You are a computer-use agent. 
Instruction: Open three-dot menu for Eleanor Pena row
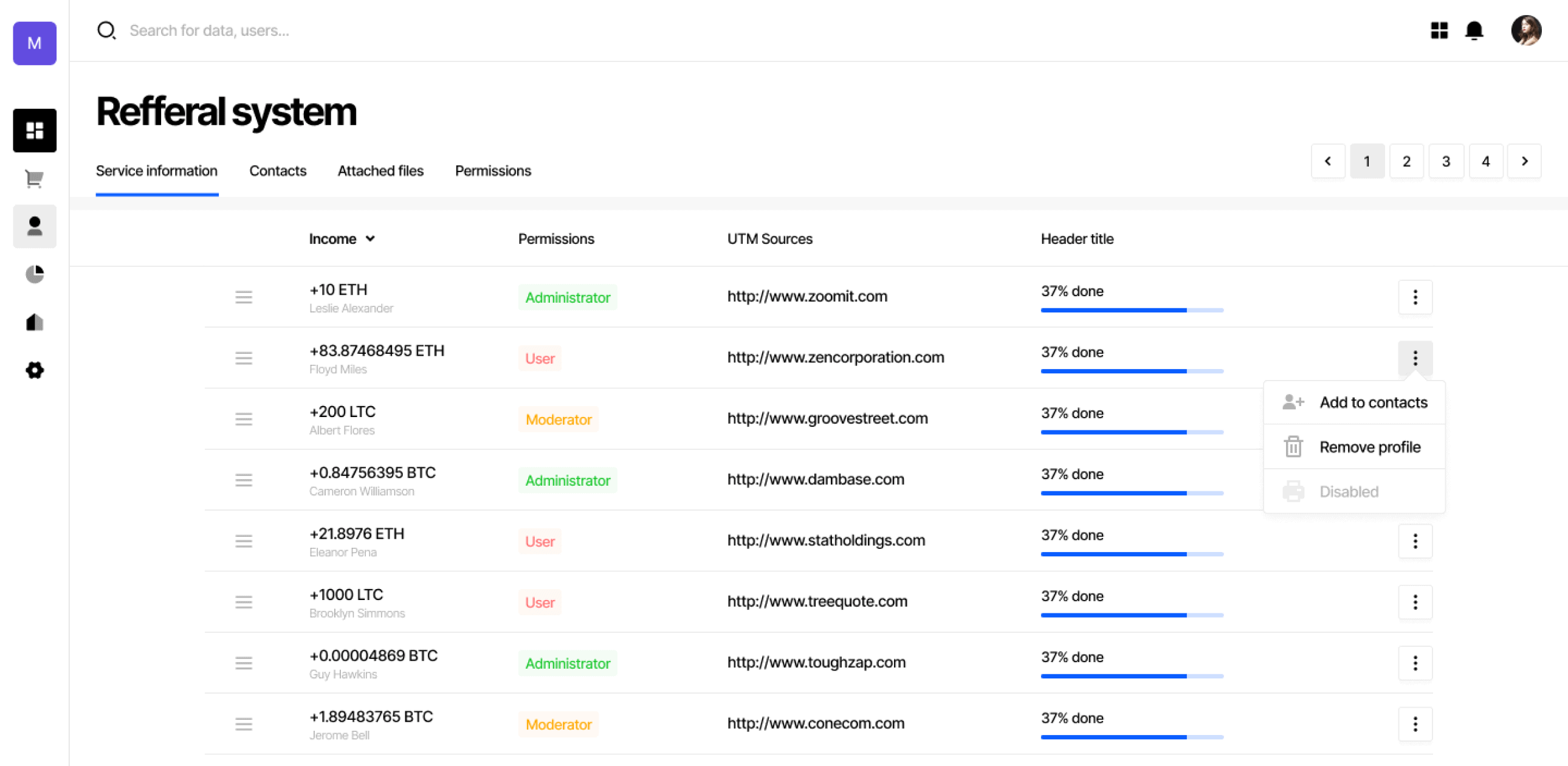[x=1415, y=540]
